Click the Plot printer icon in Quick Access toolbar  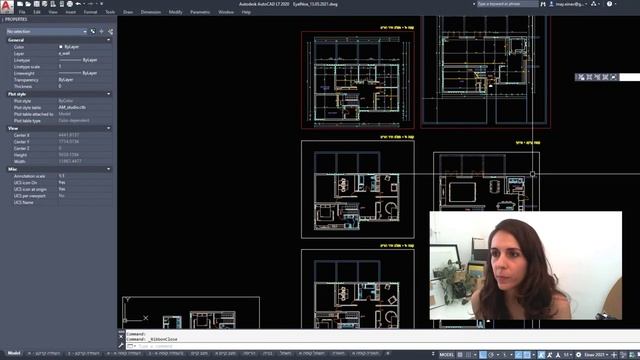point(70,4)
